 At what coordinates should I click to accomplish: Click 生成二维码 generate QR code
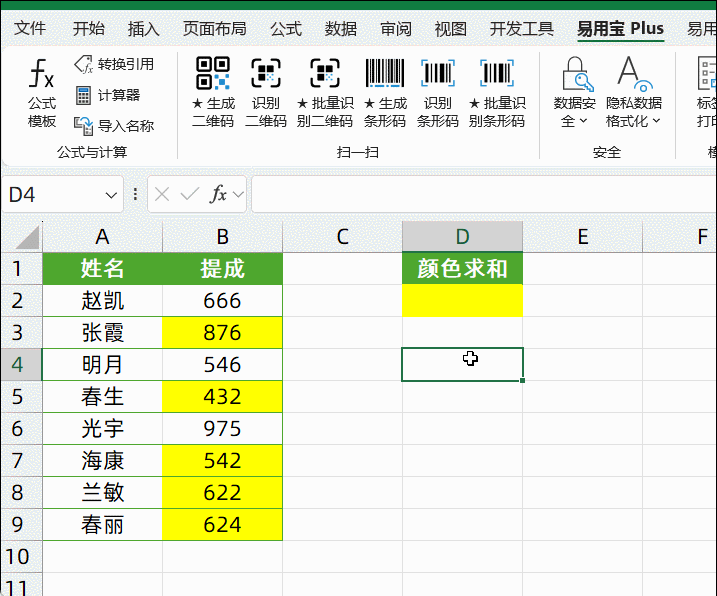(213, 92)
